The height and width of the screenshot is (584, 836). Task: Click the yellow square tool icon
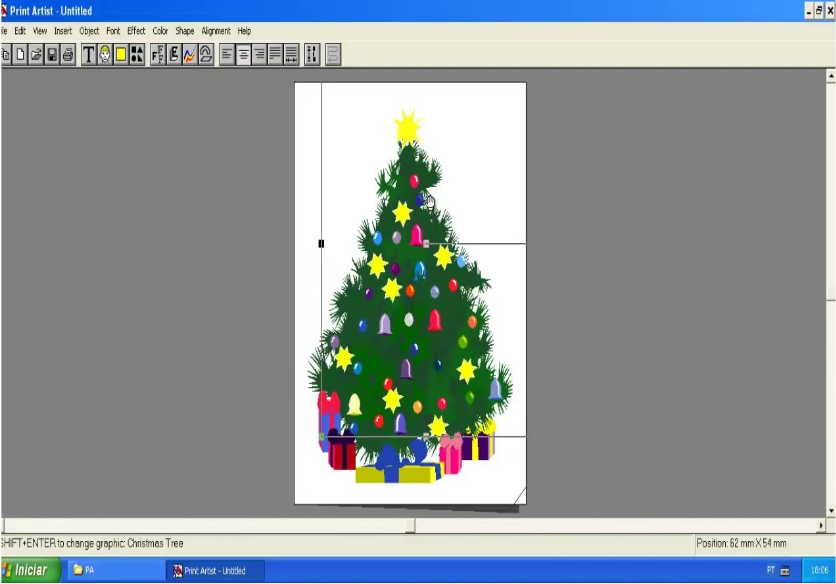[121, 54]
